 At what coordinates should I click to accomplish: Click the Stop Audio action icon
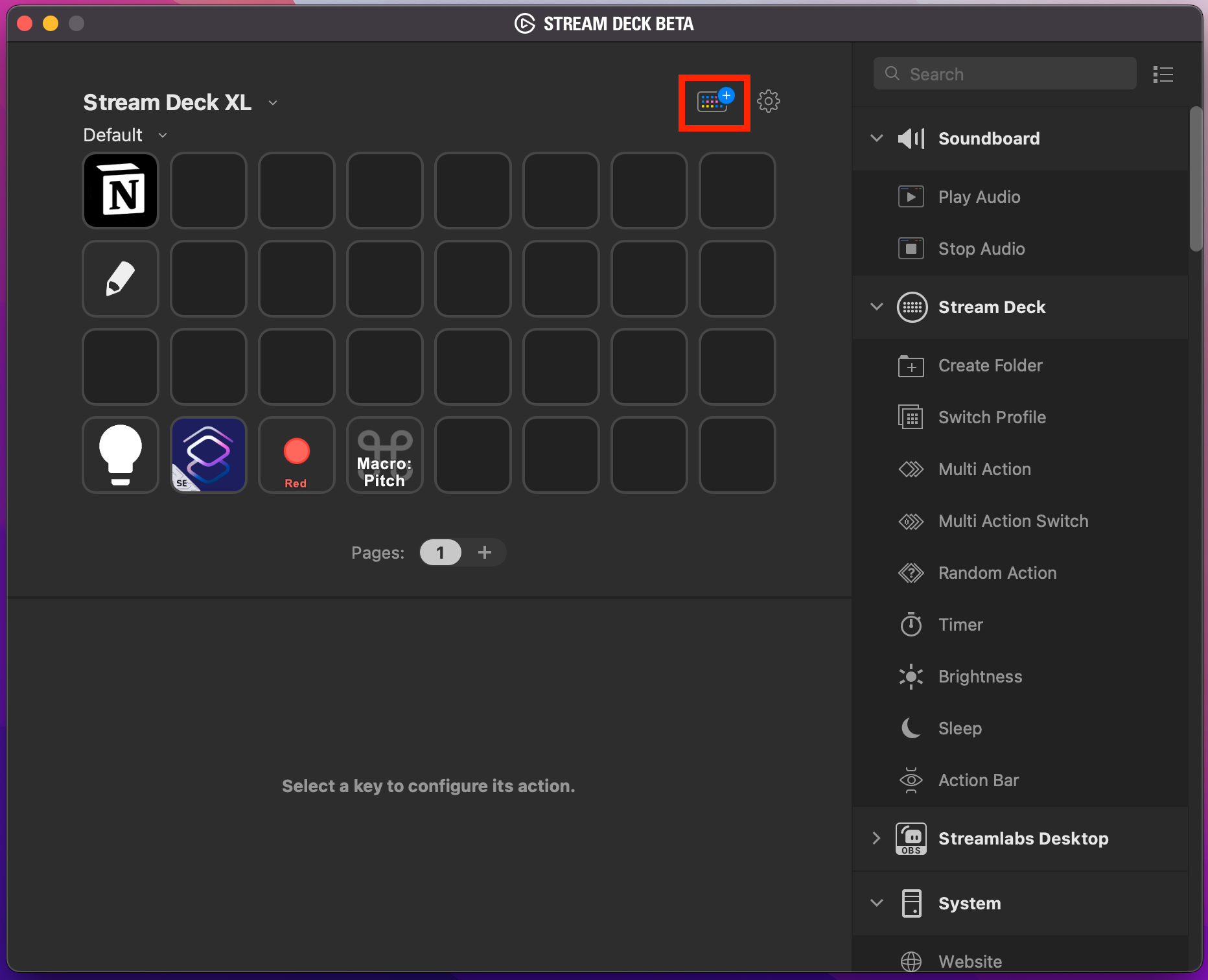click(x=911, y=248)
